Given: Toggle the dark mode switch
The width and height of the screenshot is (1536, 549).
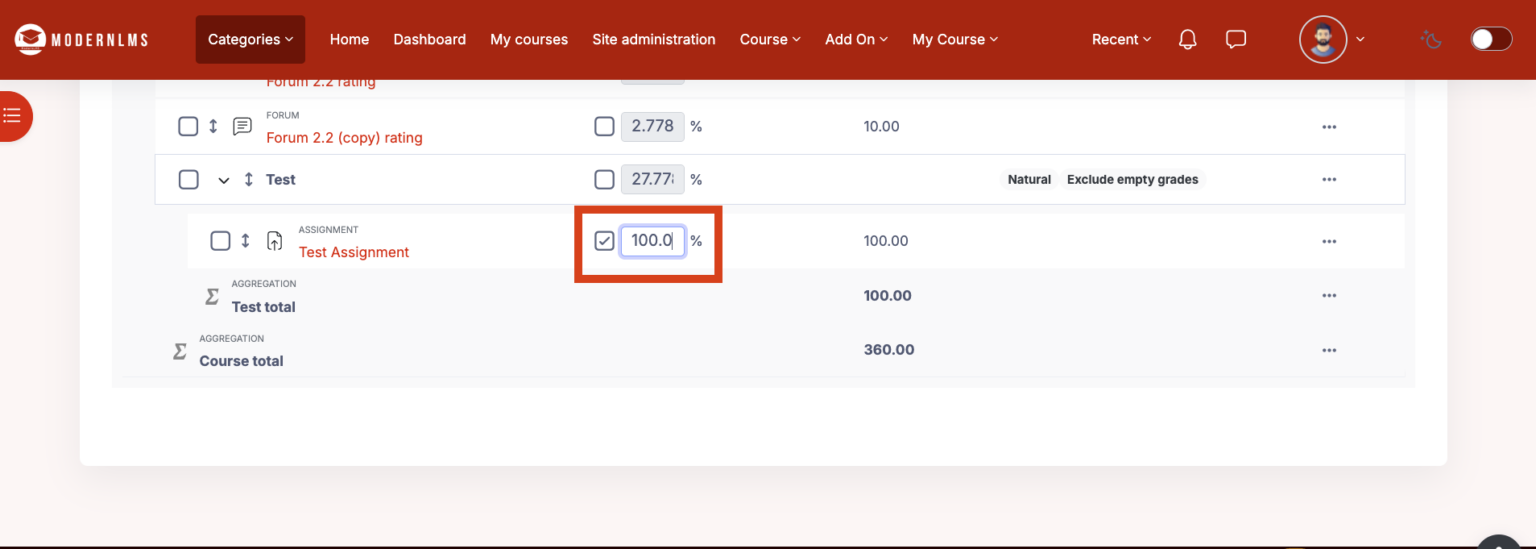Looking at the screenshot, I should [x=1491, y=39].
